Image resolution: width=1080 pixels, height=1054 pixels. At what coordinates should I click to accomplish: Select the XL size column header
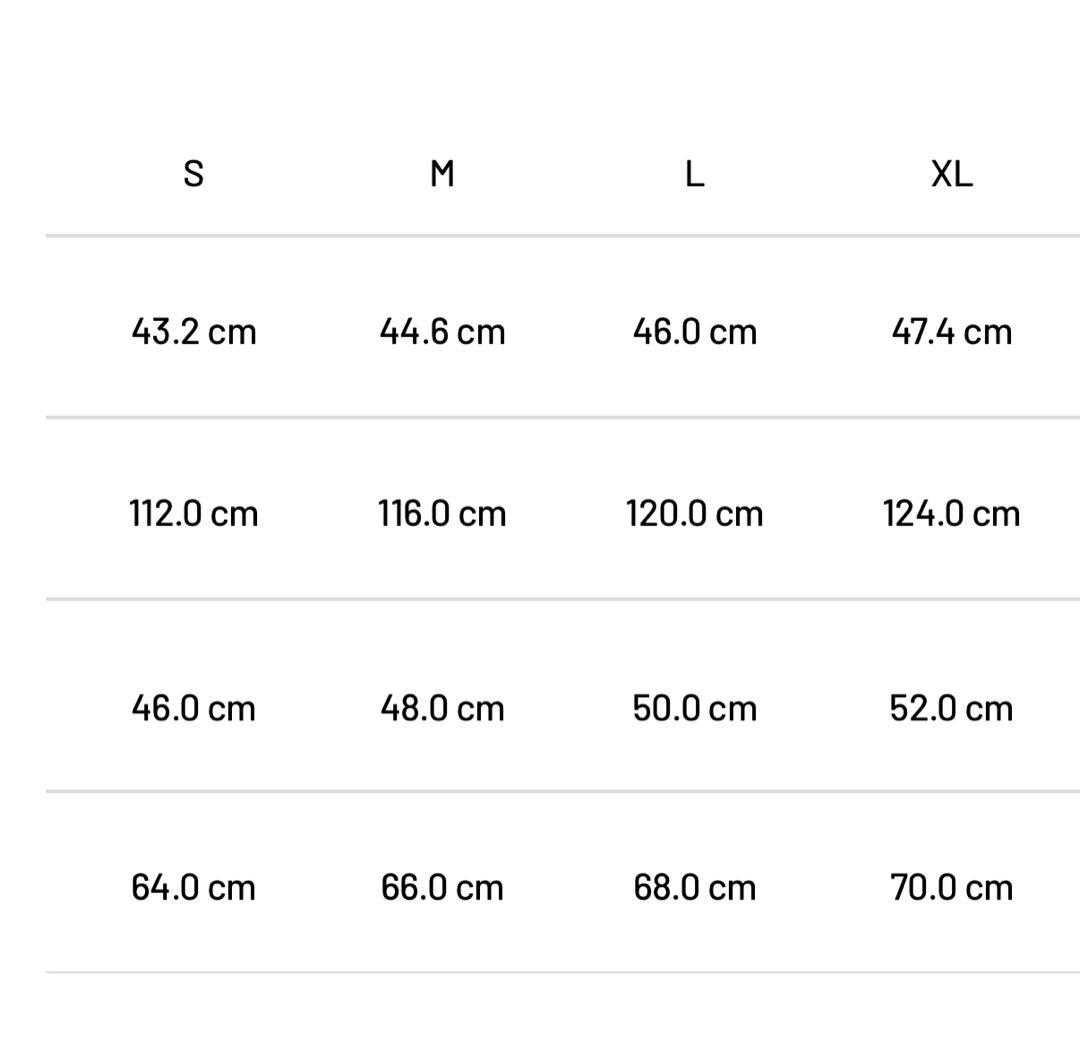[x=951, y=174]
